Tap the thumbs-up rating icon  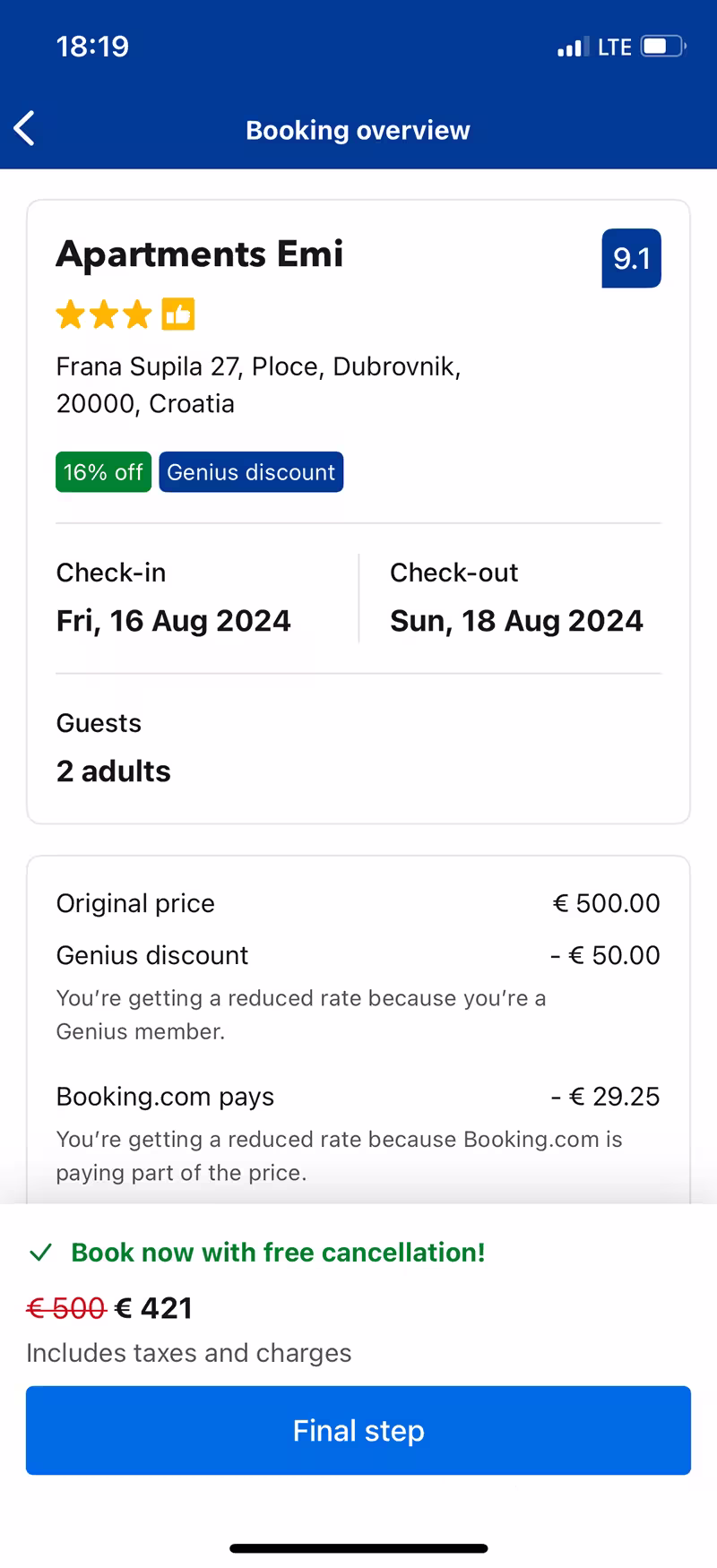tap(177, 314)
